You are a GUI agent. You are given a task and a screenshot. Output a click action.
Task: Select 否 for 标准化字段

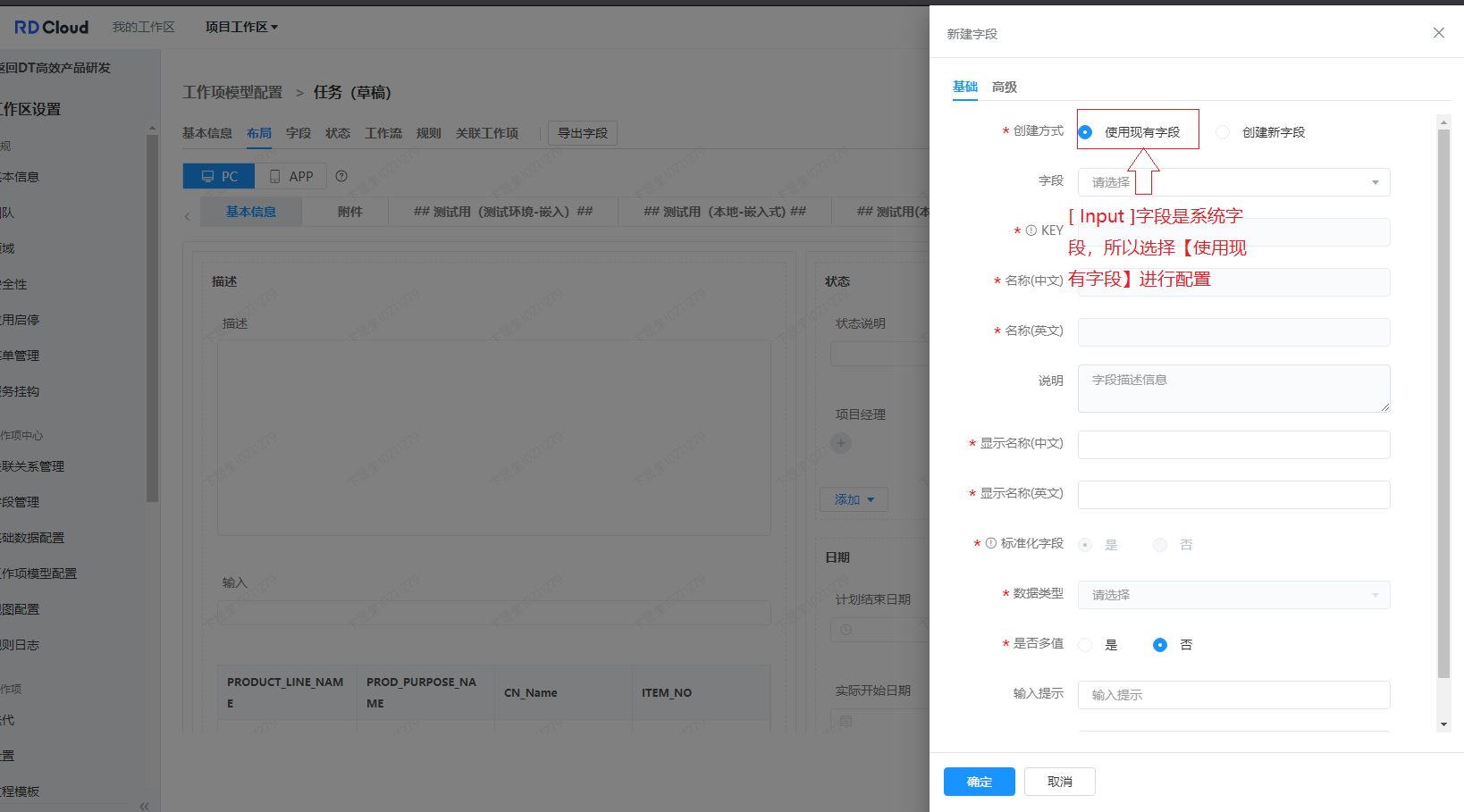click(x=1160, y=545)
